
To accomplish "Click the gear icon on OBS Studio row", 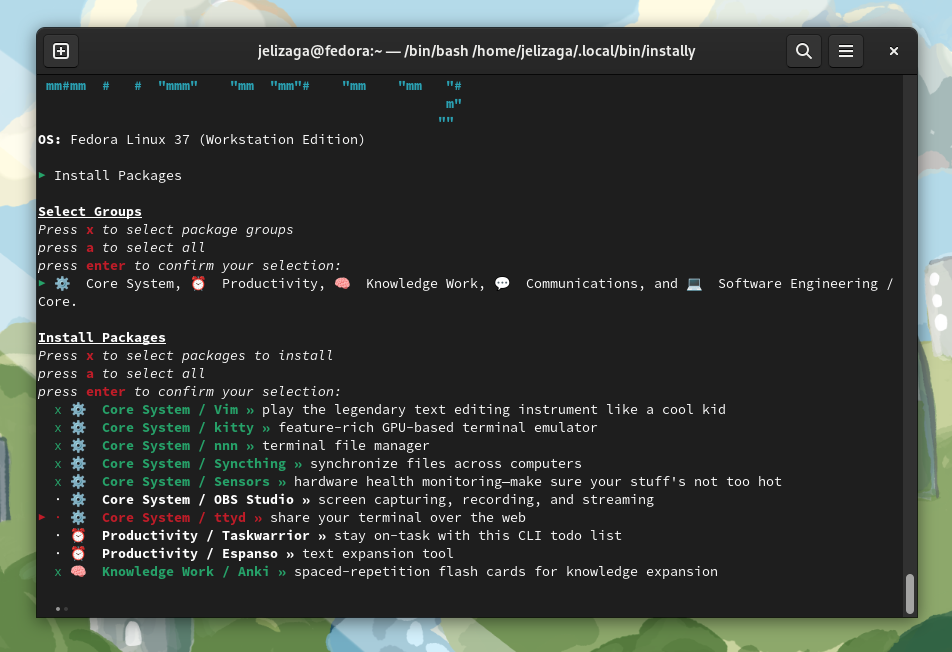I will point(78,500).
